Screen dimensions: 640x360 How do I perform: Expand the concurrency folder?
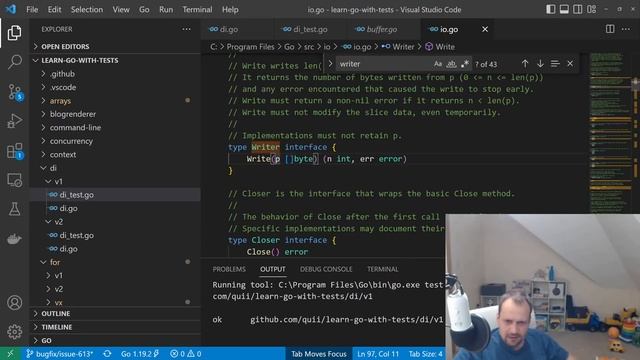115,141
